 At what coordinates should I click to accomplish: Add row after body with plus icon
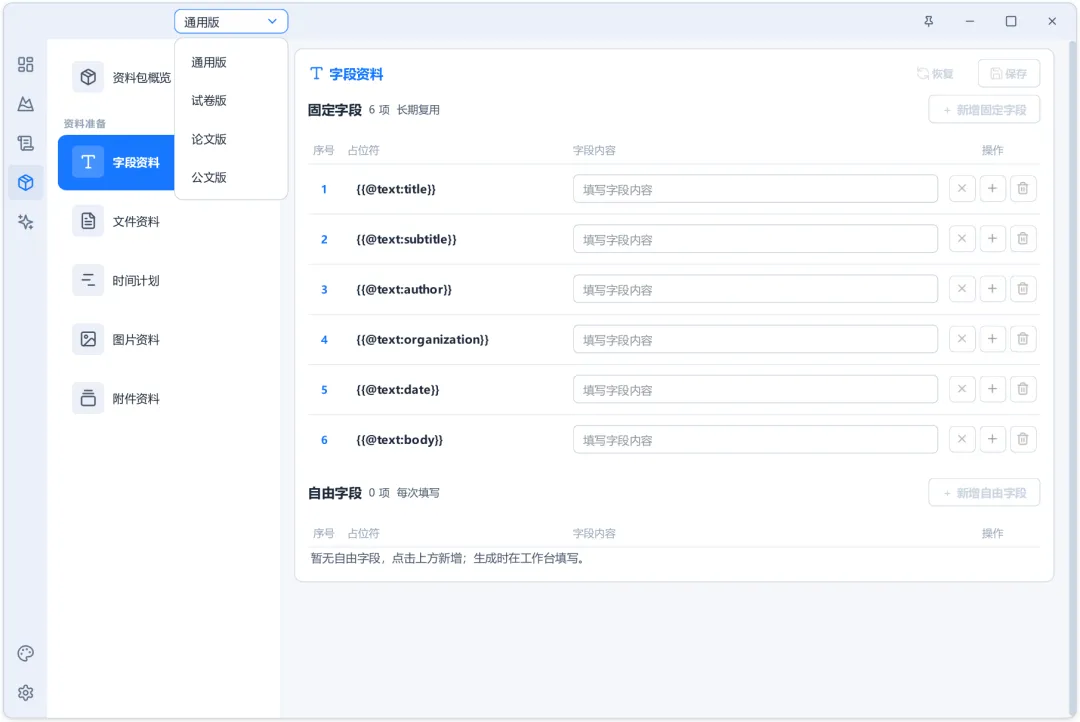[x=993, y=439]
